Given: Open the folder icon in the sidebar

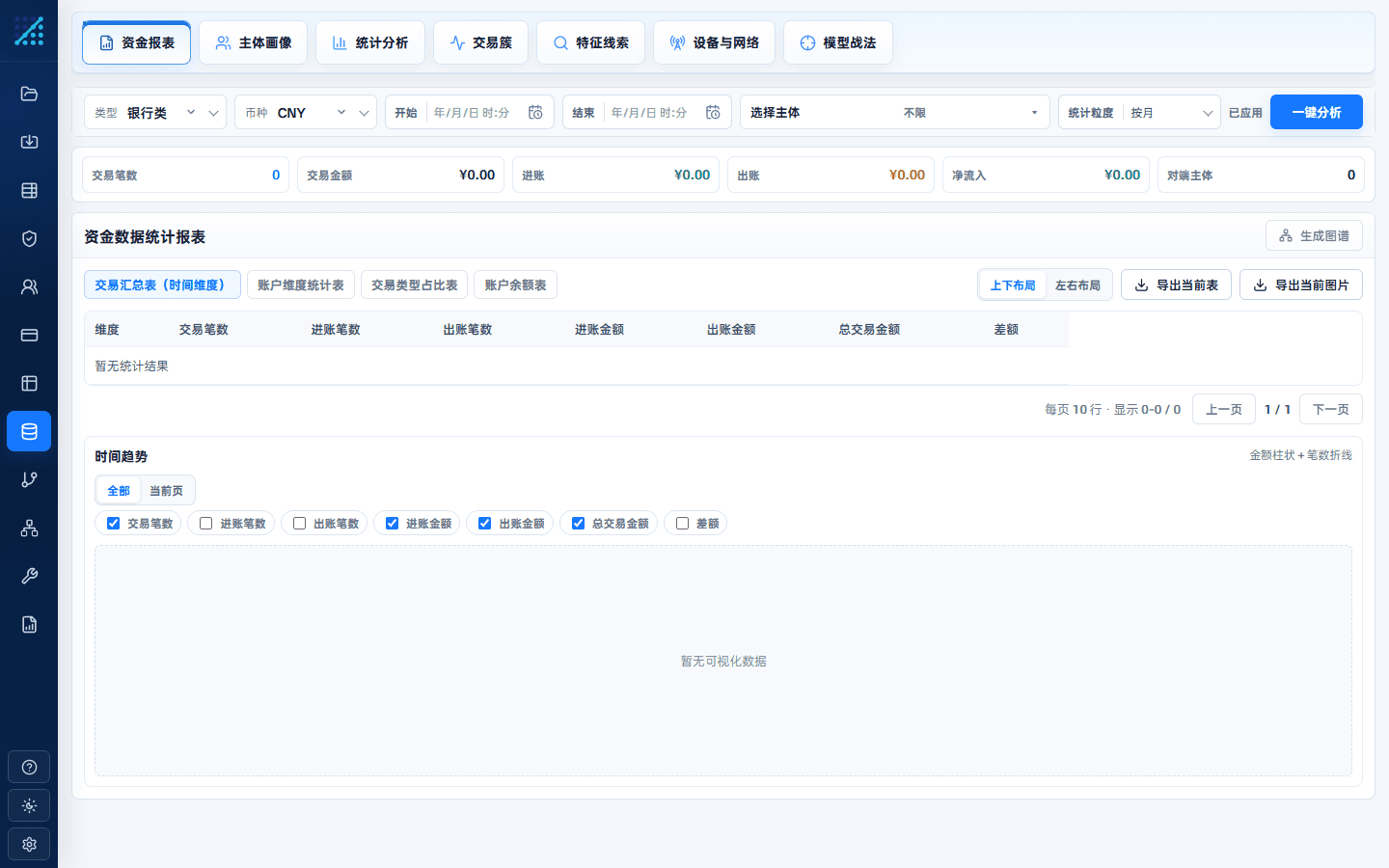Looking at the screenshot, I should [29, 94].
